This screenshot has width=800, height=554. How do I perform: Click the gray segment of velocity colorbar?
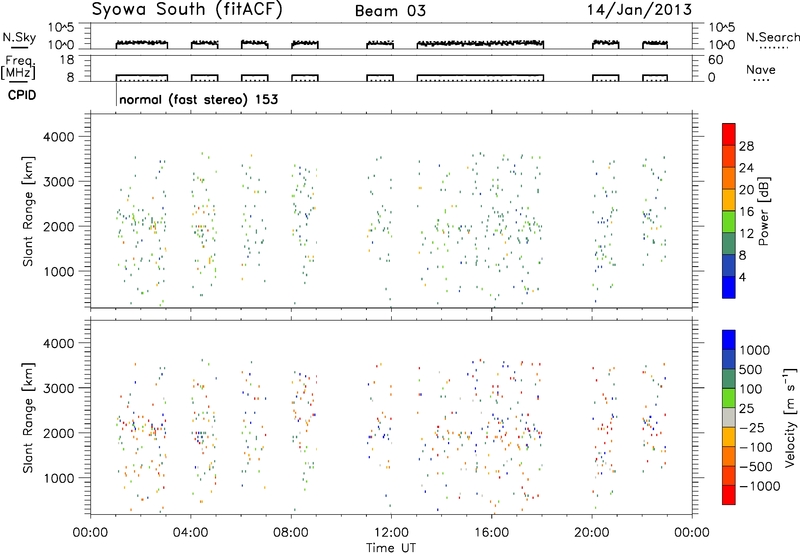(729, 417)
